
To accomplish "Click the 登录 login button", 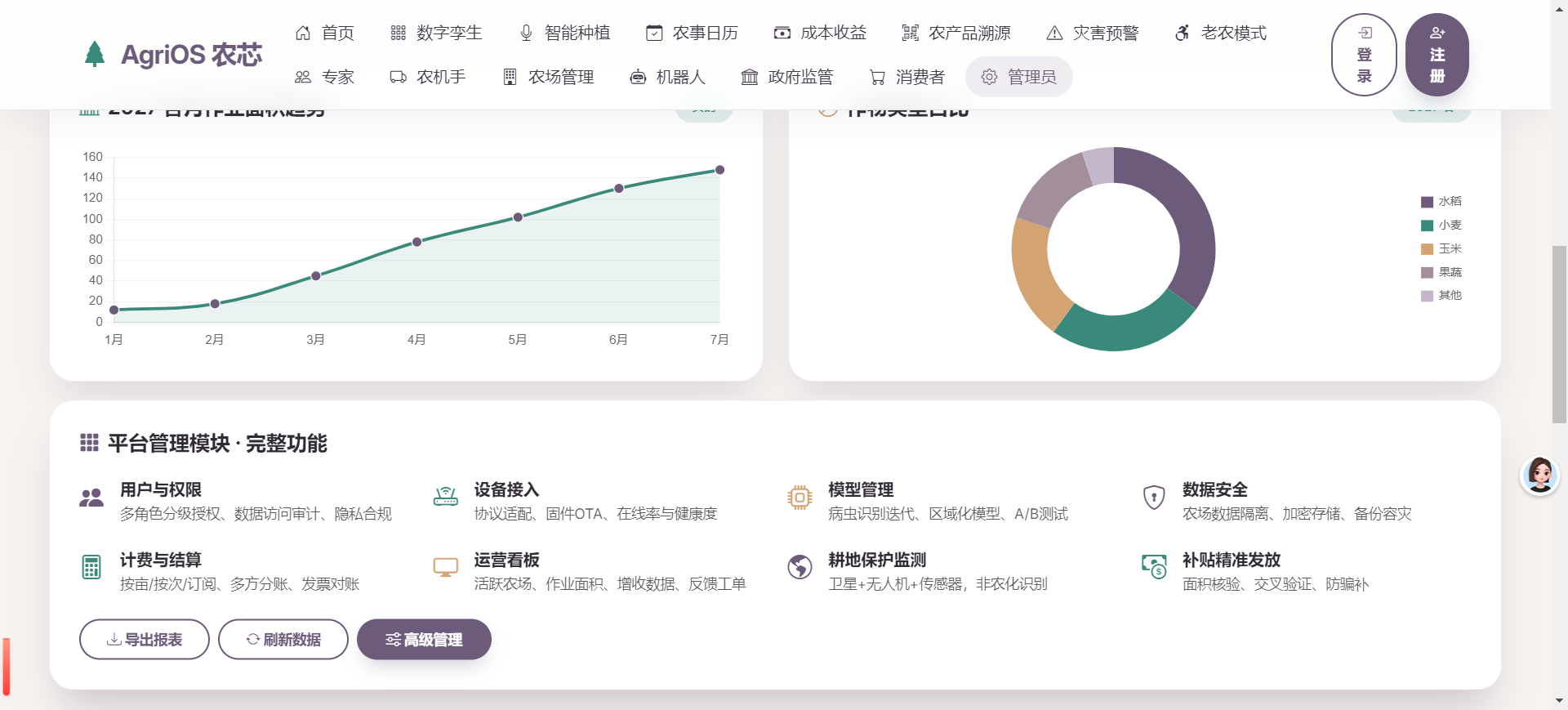I will tap(1364, 55).
